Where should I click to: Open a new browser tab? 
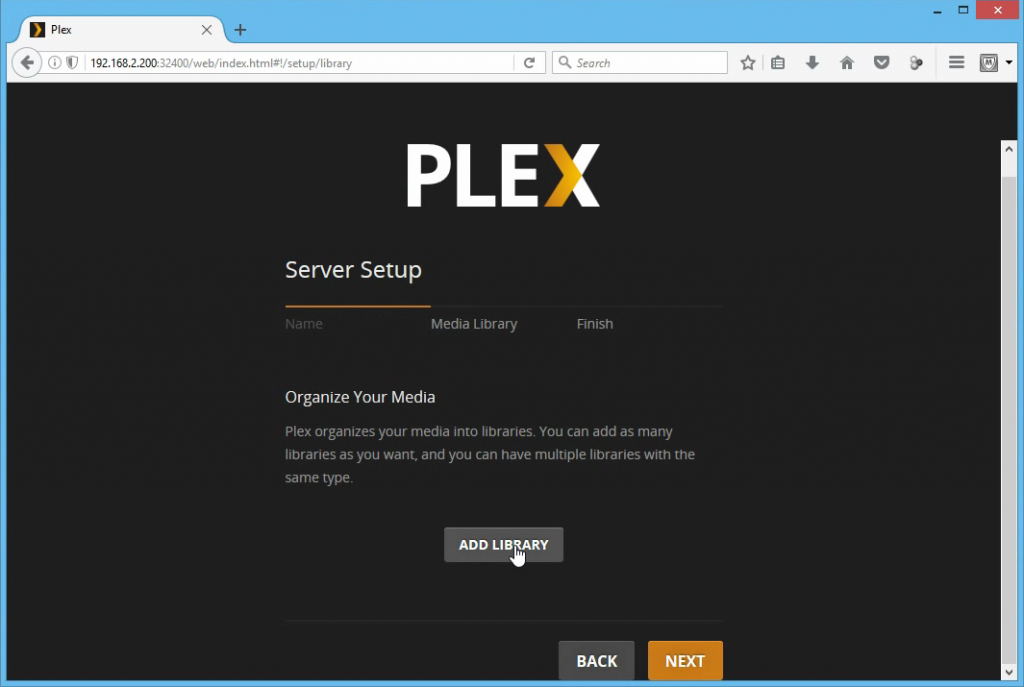tap(240, 30)
